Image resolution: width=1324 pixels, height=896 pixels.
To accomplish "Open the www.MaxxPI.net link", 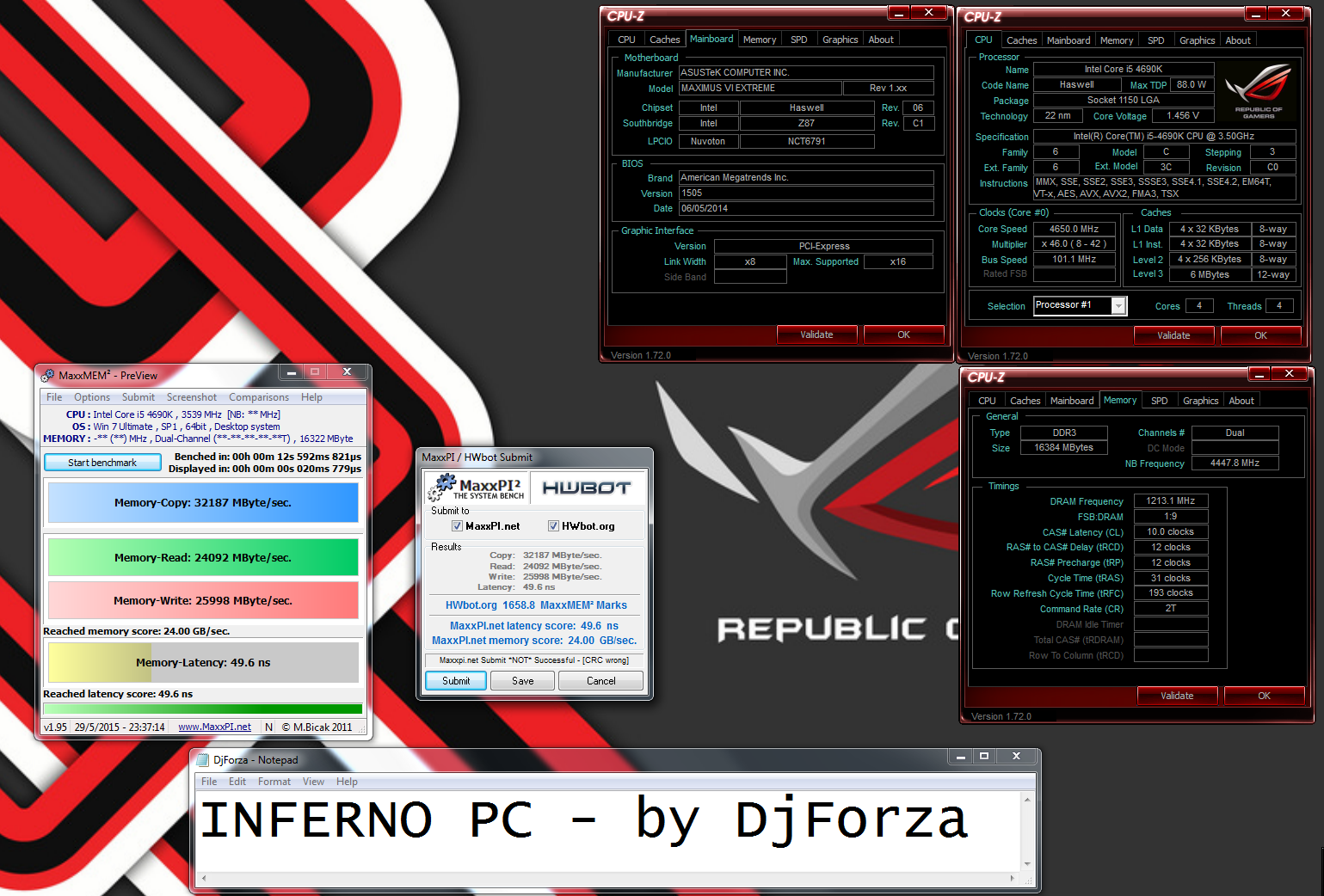I will (215, 727).
